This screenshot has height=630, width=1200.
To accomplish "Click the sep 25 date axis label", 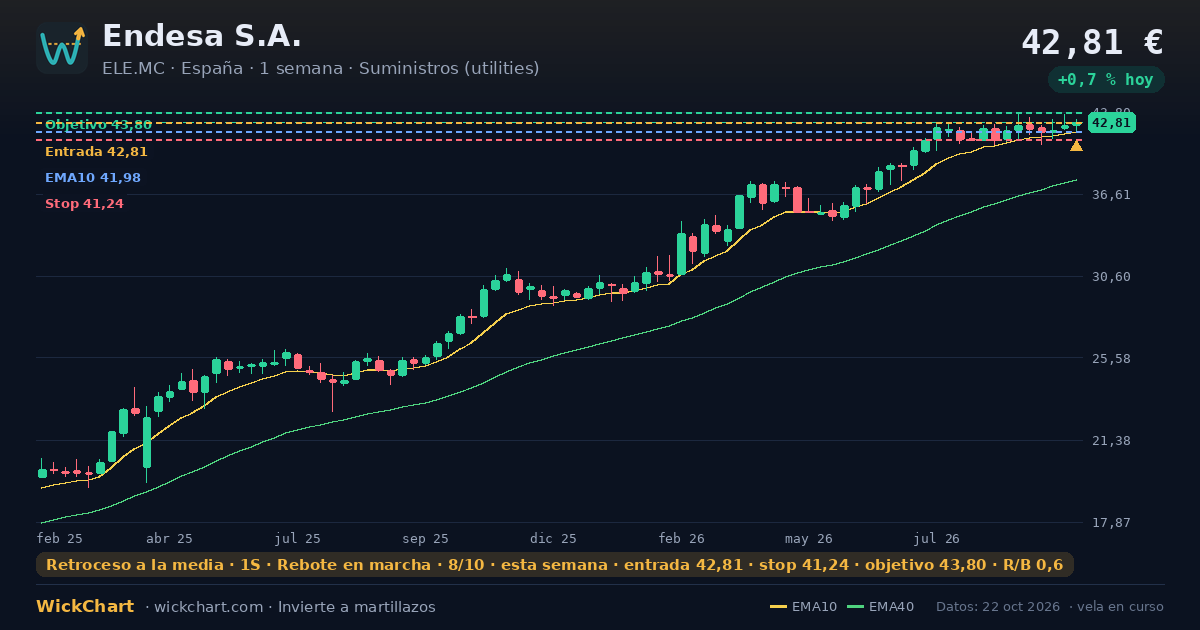I will [x=426, y=539].
